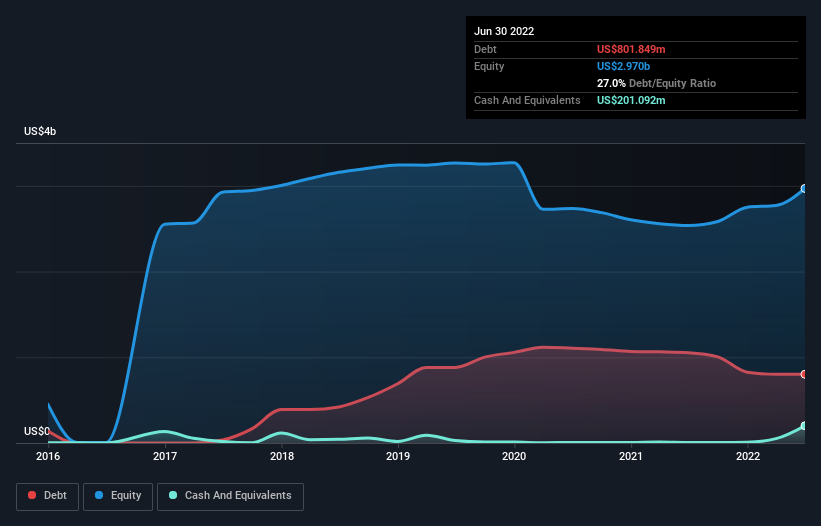Click the Jun 30 2022 tooltip date
The image size is (821, 526).
(504, 31)
